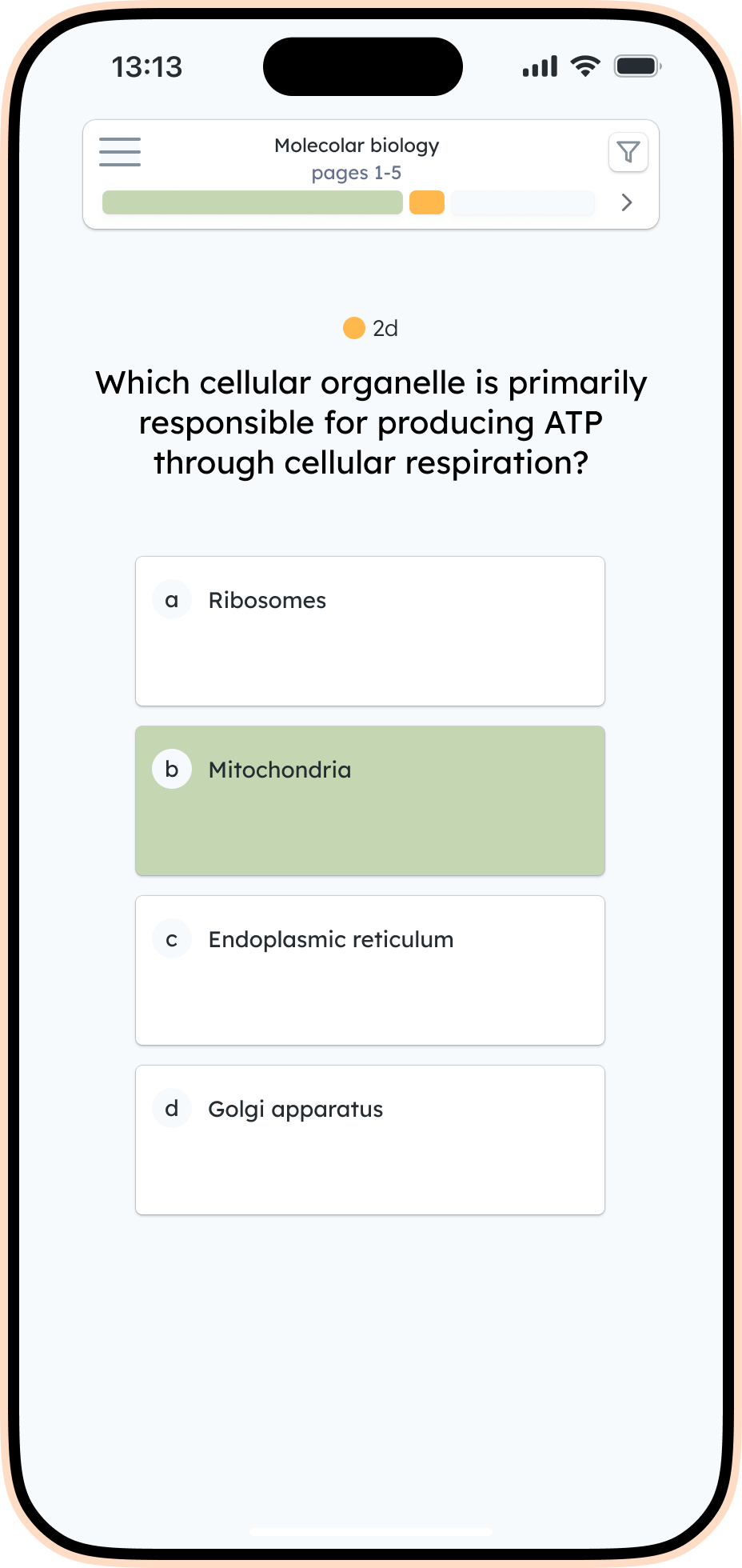Go to next section with chevron arrow
Viewport: 742px width, 1568px height.
coord(627,202)
